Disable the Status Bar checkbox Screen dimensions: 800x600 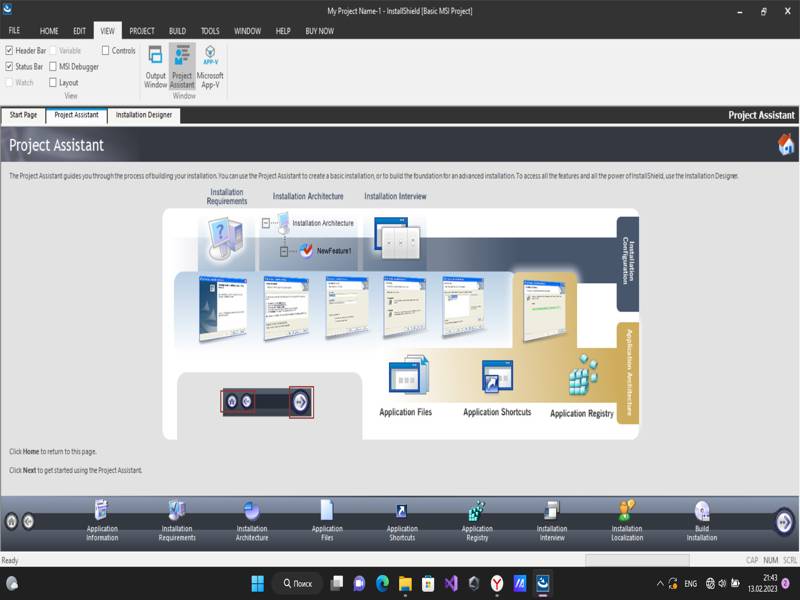pos(10,67)
